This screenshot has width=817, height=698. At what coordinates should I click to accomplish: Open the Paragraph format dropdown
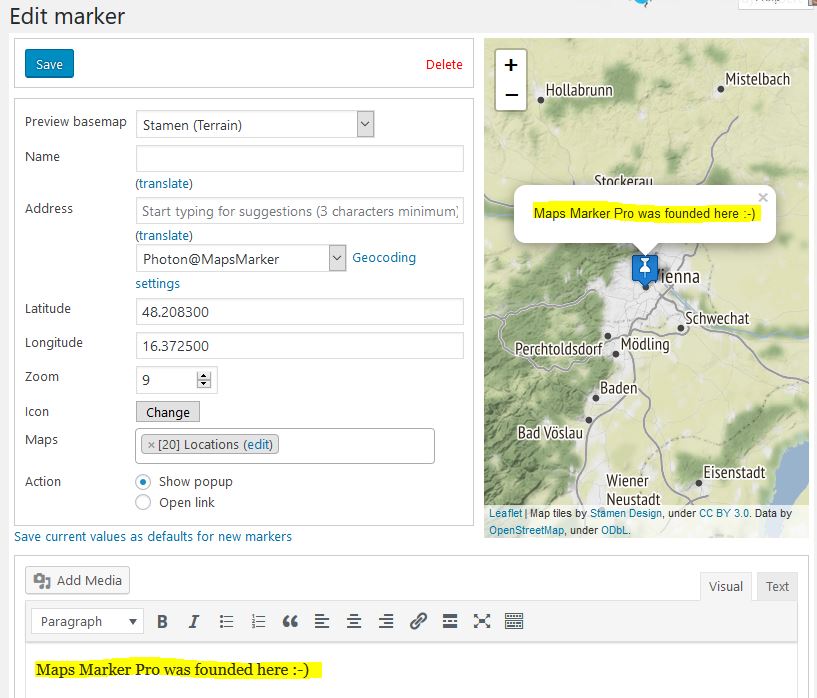[x=86, y=621]
